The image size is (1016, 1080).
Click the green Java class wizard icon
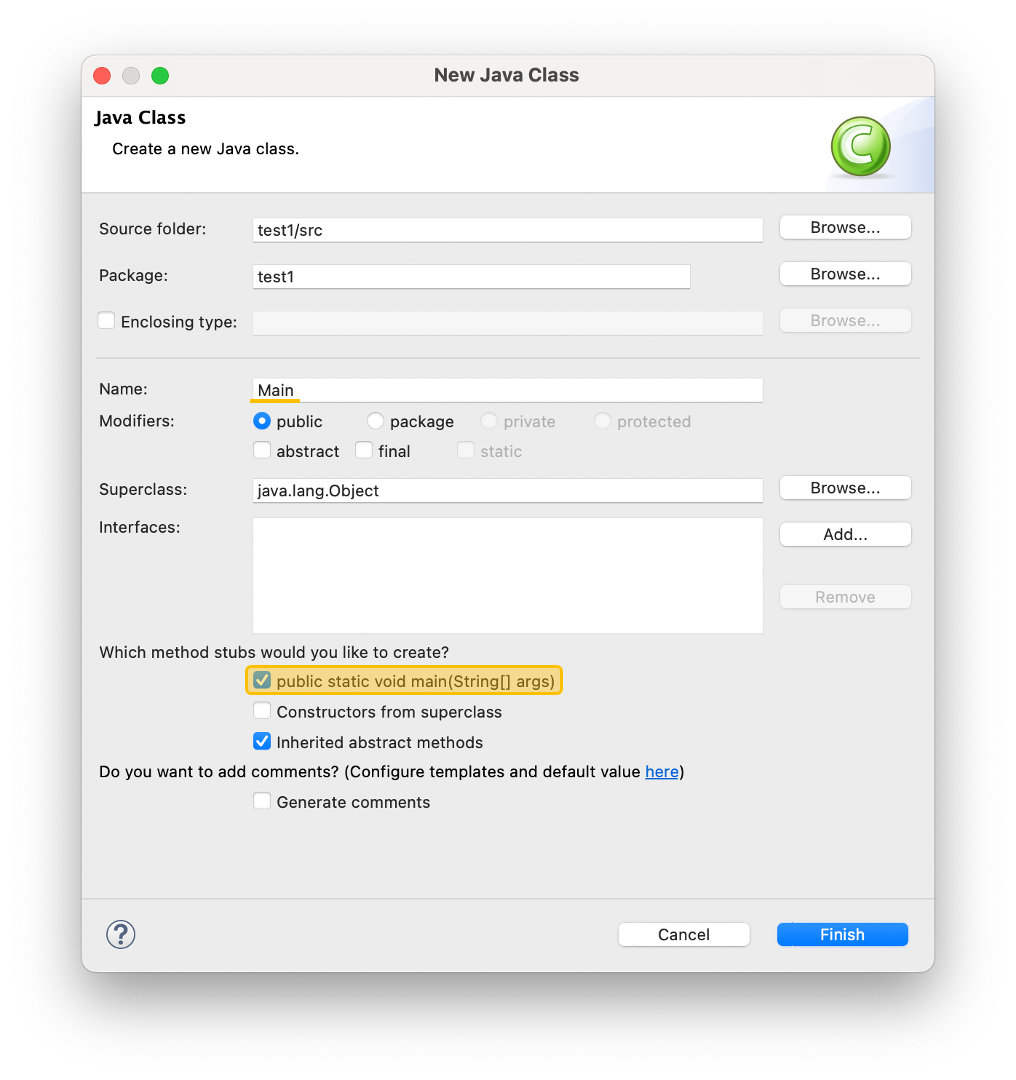pos(860,146)
